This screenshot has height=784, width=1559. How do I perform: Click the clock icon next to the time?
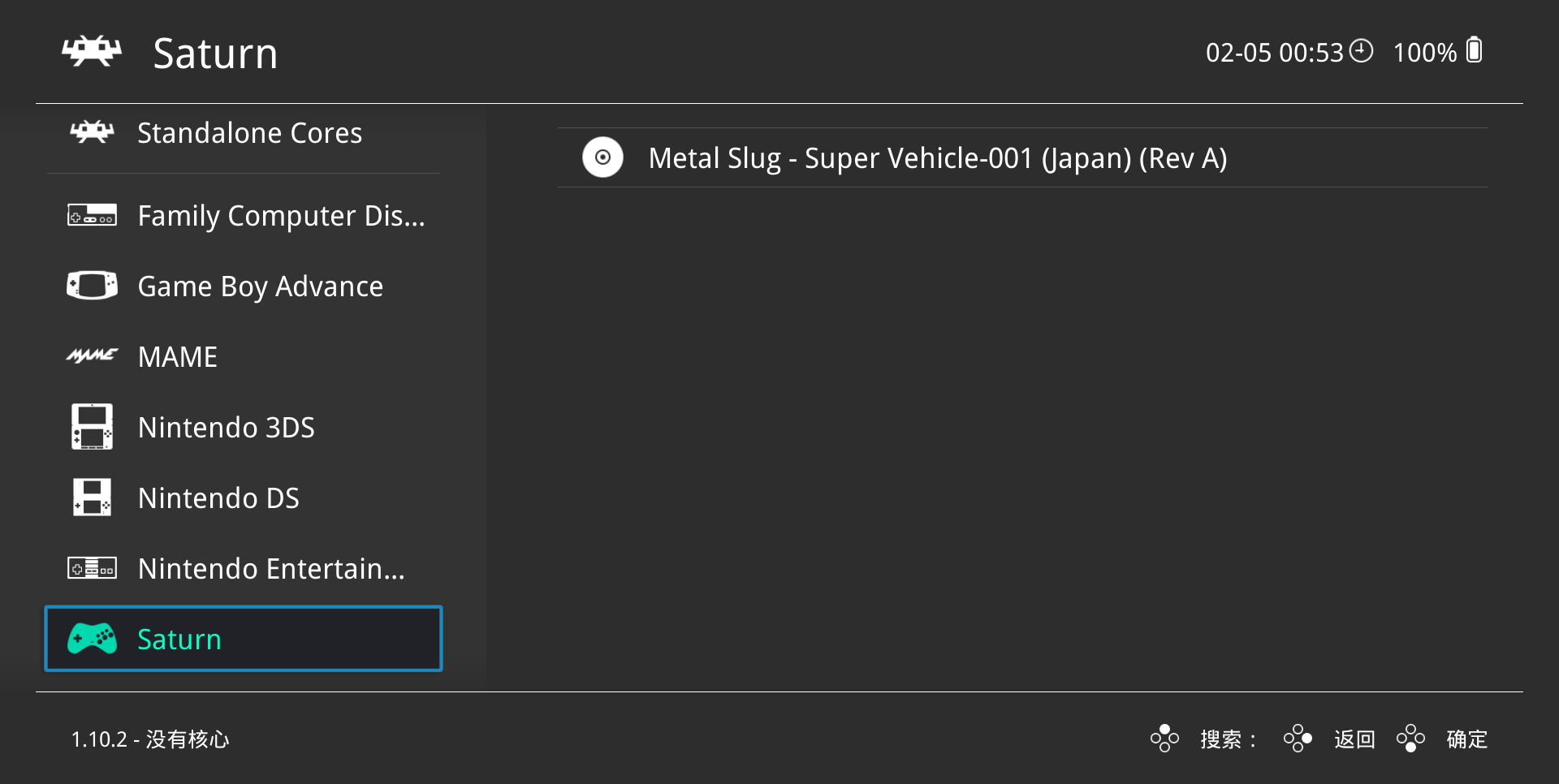(1361, 51)
